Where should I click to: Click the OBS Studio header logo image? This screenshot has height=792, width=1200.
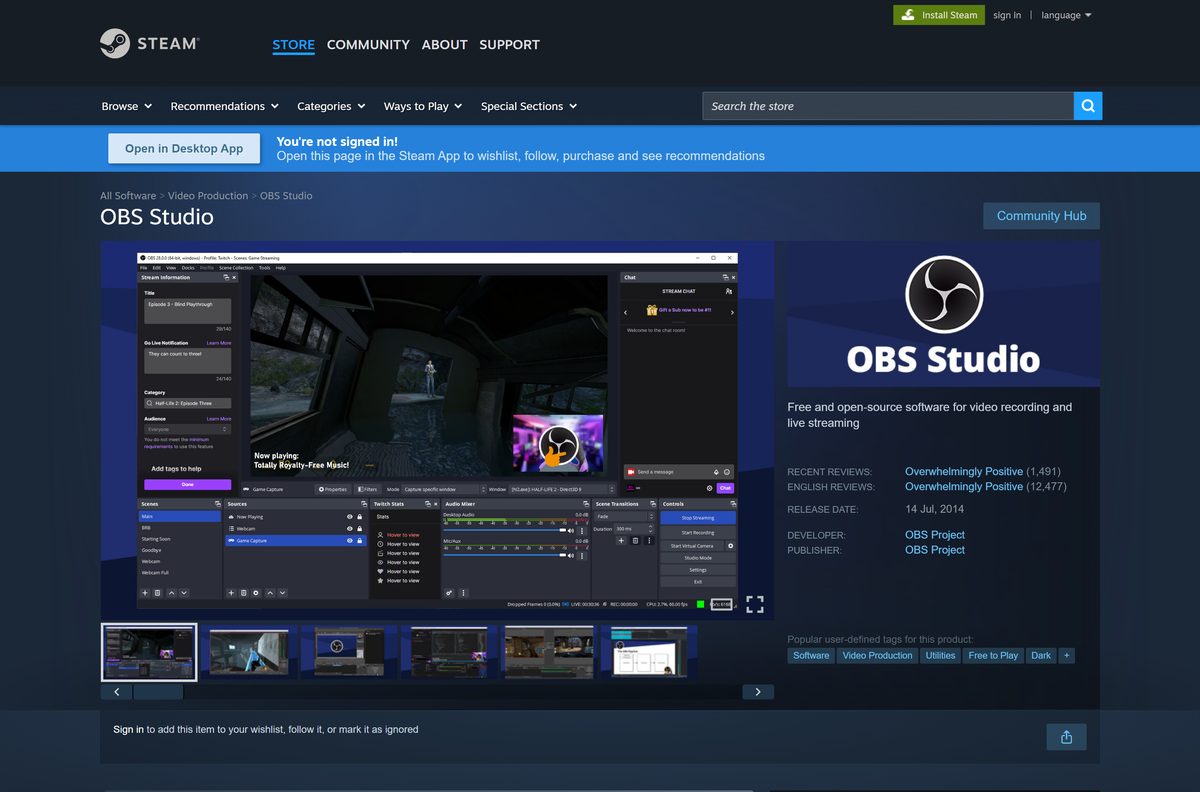tap(943, 313)
